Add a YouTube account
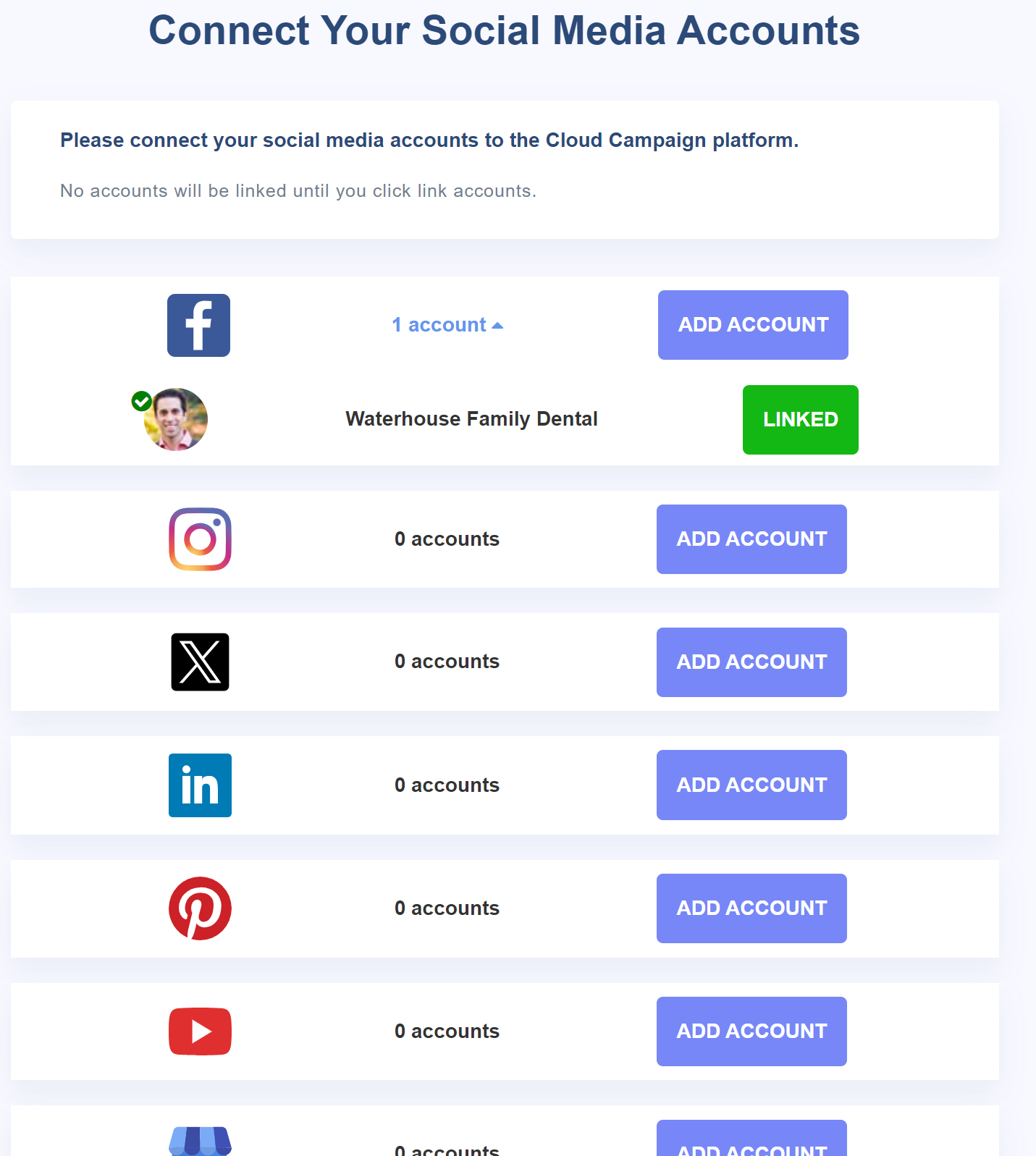 [x=751, y=1031]
